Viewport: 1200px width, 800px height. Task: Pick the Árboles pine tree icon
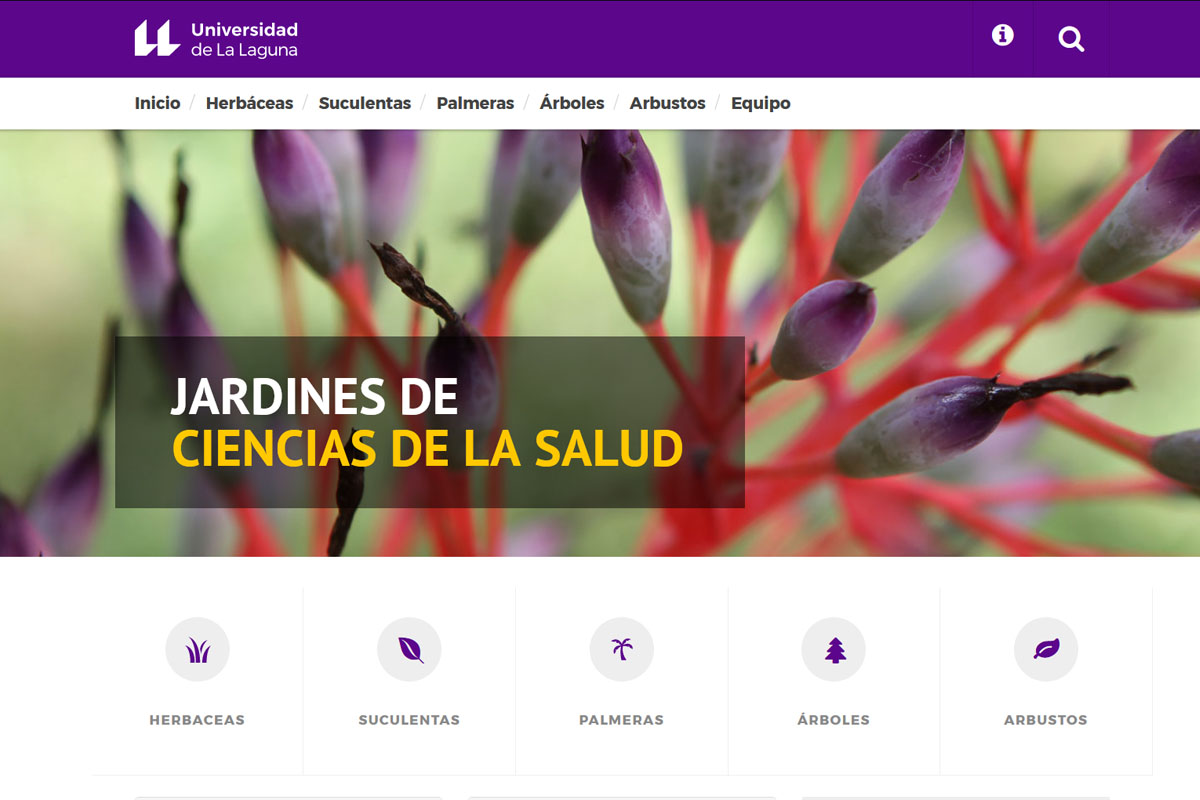click(x=834, y=650)
